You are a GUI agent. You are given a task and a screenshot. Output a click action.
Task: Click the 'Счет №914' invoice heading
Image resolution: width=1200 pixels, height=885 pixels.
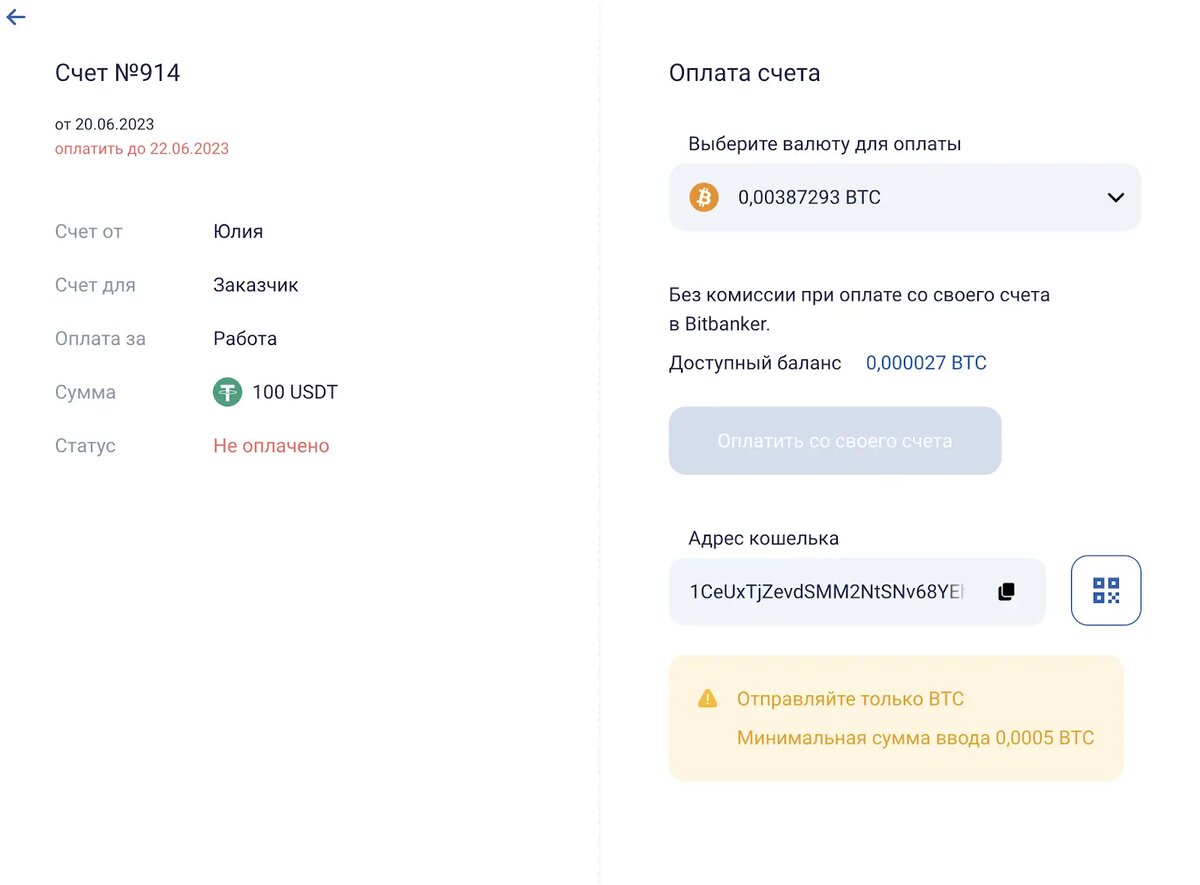pyautogui.click(x=118, y=73)
